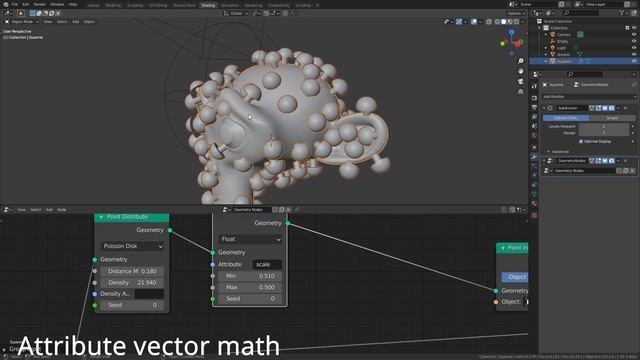Image resolution: width=640 pixels, height=360 pixels.
Task: Open the viewport Options dropdown
Action: tap(516, 13)
